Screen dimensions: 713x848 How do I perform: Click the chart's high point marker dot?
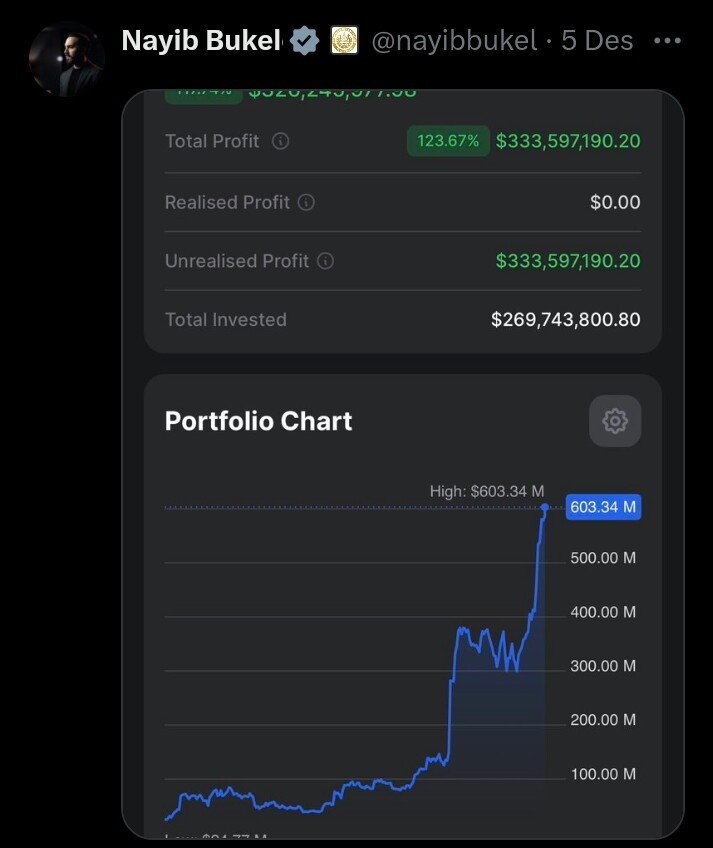point(545,507)
